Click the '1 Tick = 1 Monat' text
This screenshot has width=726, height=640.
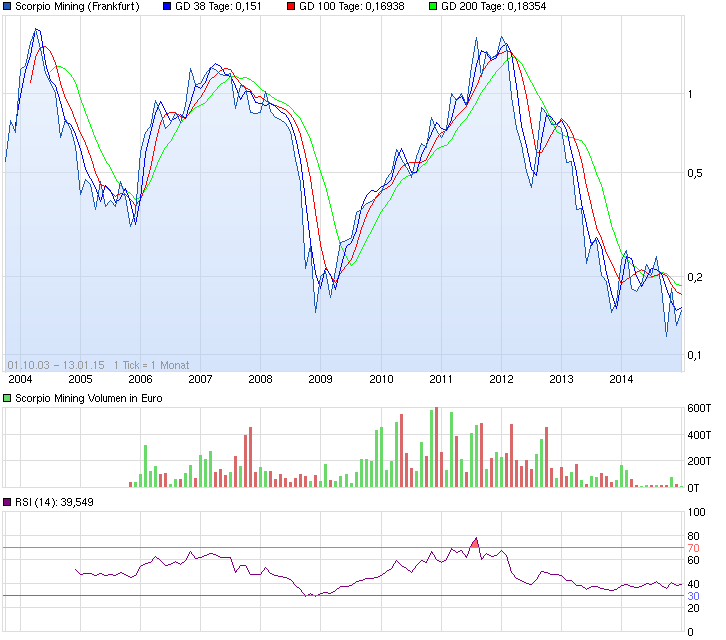pos(151,365)
